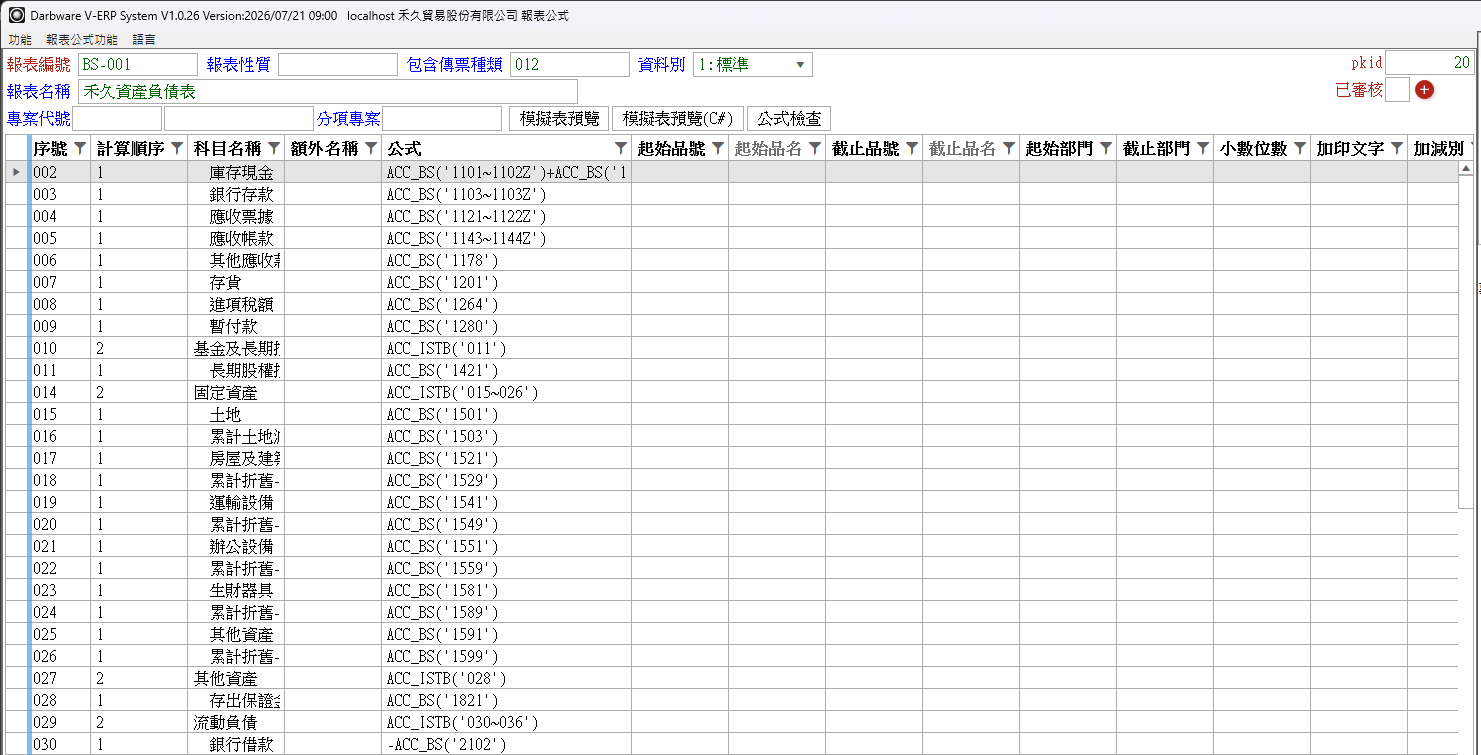Select the 序號 cell 026
1481x755 pixels.
[60, 656]
